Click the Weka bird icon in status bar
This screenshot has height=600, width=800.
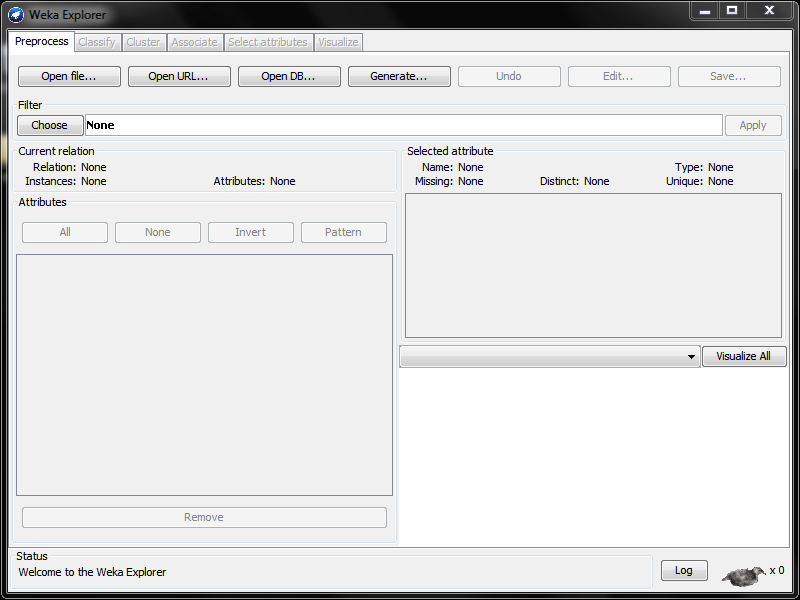744,576
